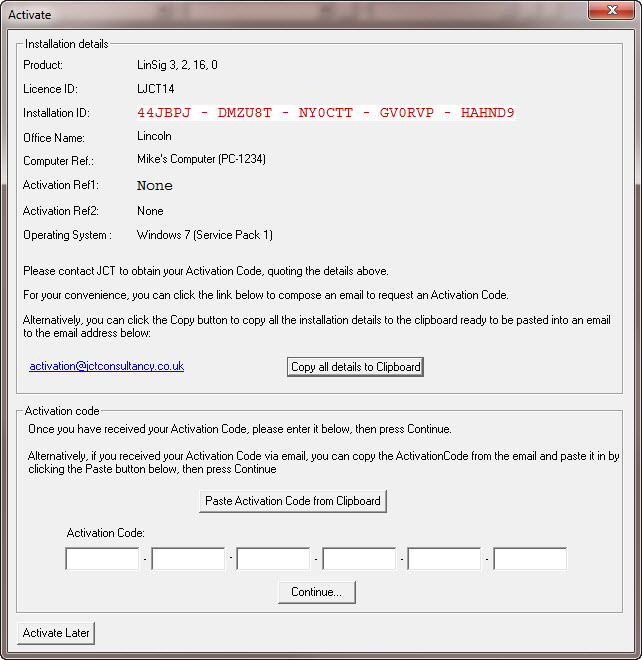This screenshot has width=642, height=660.
Task: Focus the fifth Activation Code field
Action: tap(444, 559)
